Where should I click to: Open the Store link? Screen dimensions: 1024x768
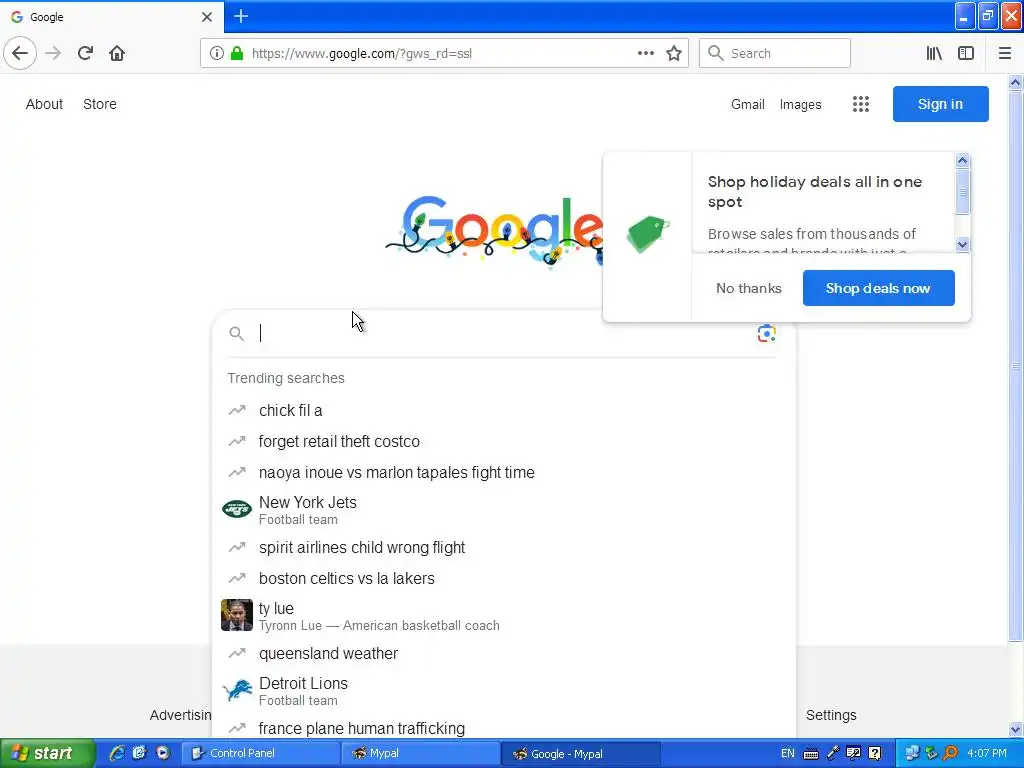[100, 104]
